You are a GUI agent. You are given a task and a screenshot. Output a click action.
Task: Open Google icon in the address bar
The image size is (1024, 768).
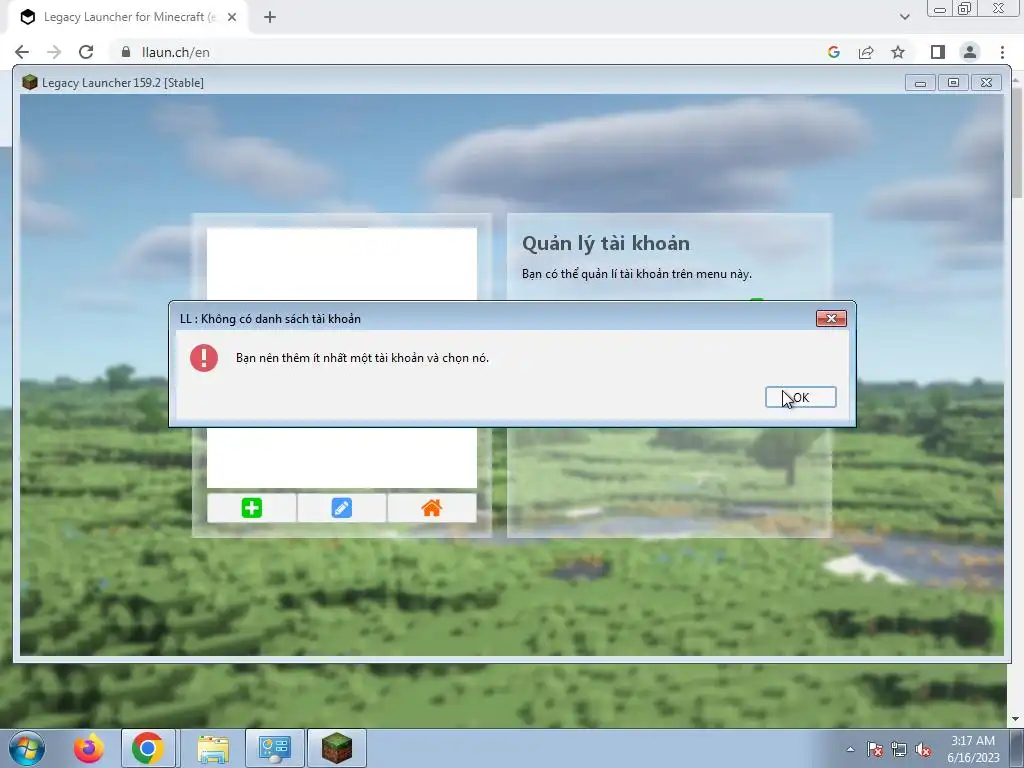click(833, 52)
